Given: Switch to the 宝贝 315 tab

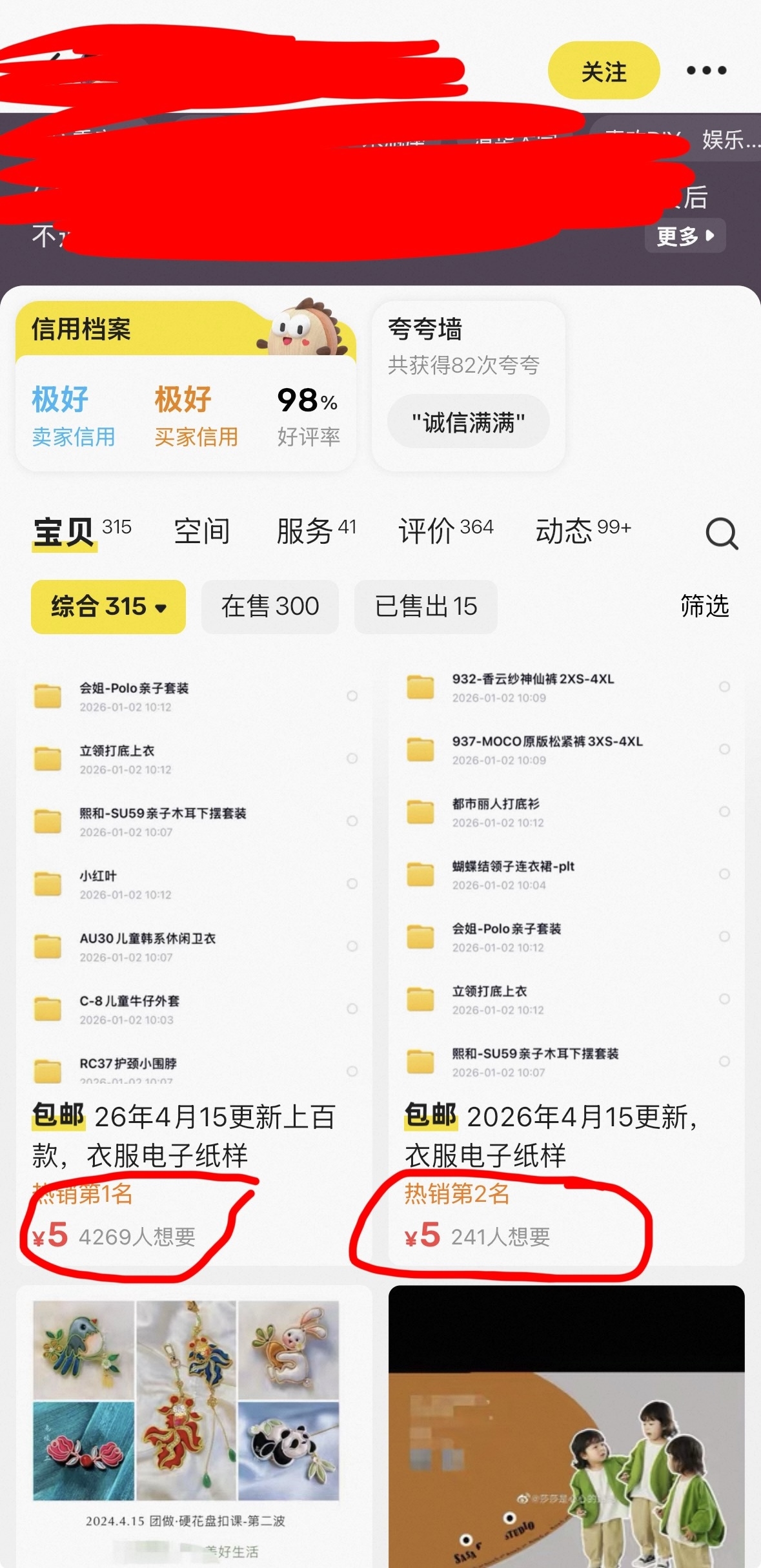Looking at the screenshot, I should [x=82, y=532].
